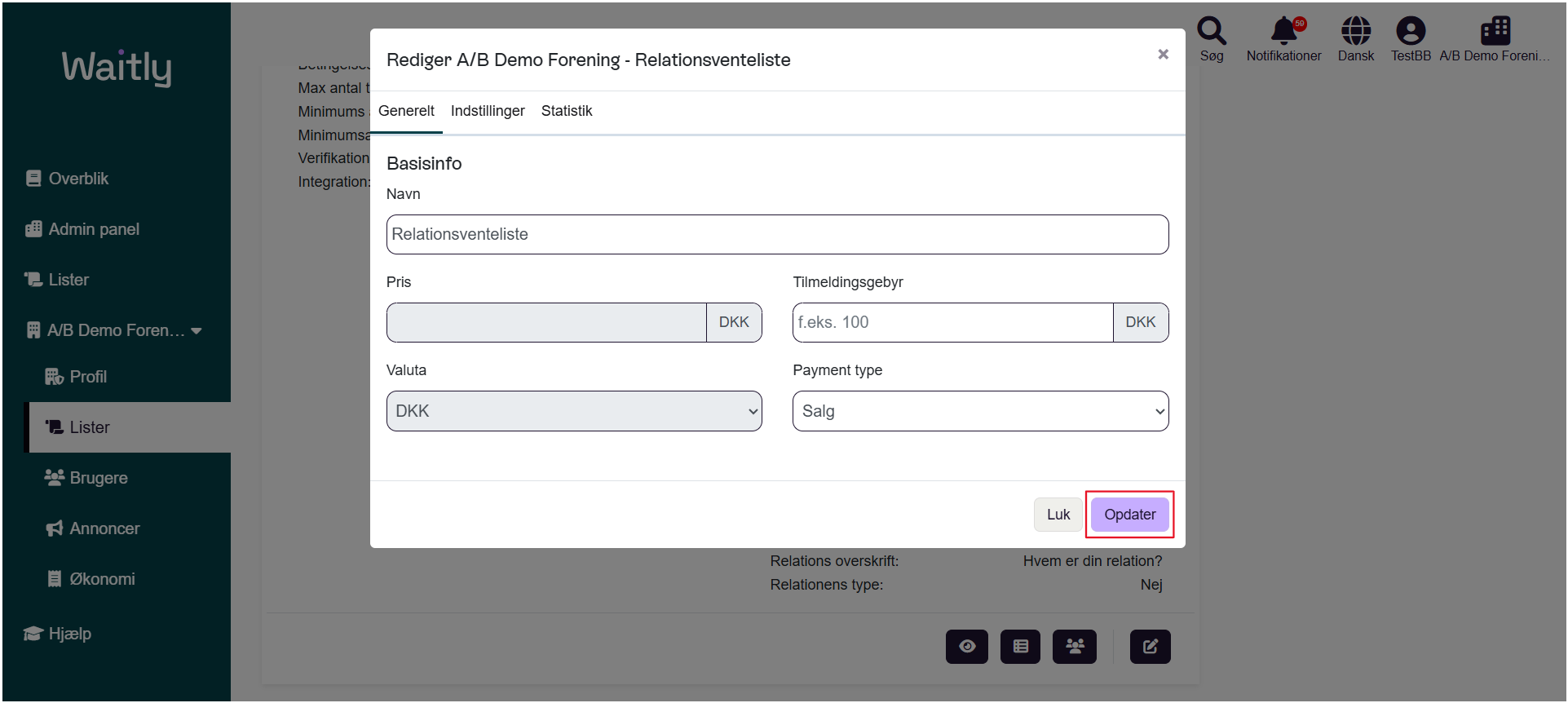Open the top-level Lister sidebar item
Screen dimensions: 1568x703
[57, 280]
